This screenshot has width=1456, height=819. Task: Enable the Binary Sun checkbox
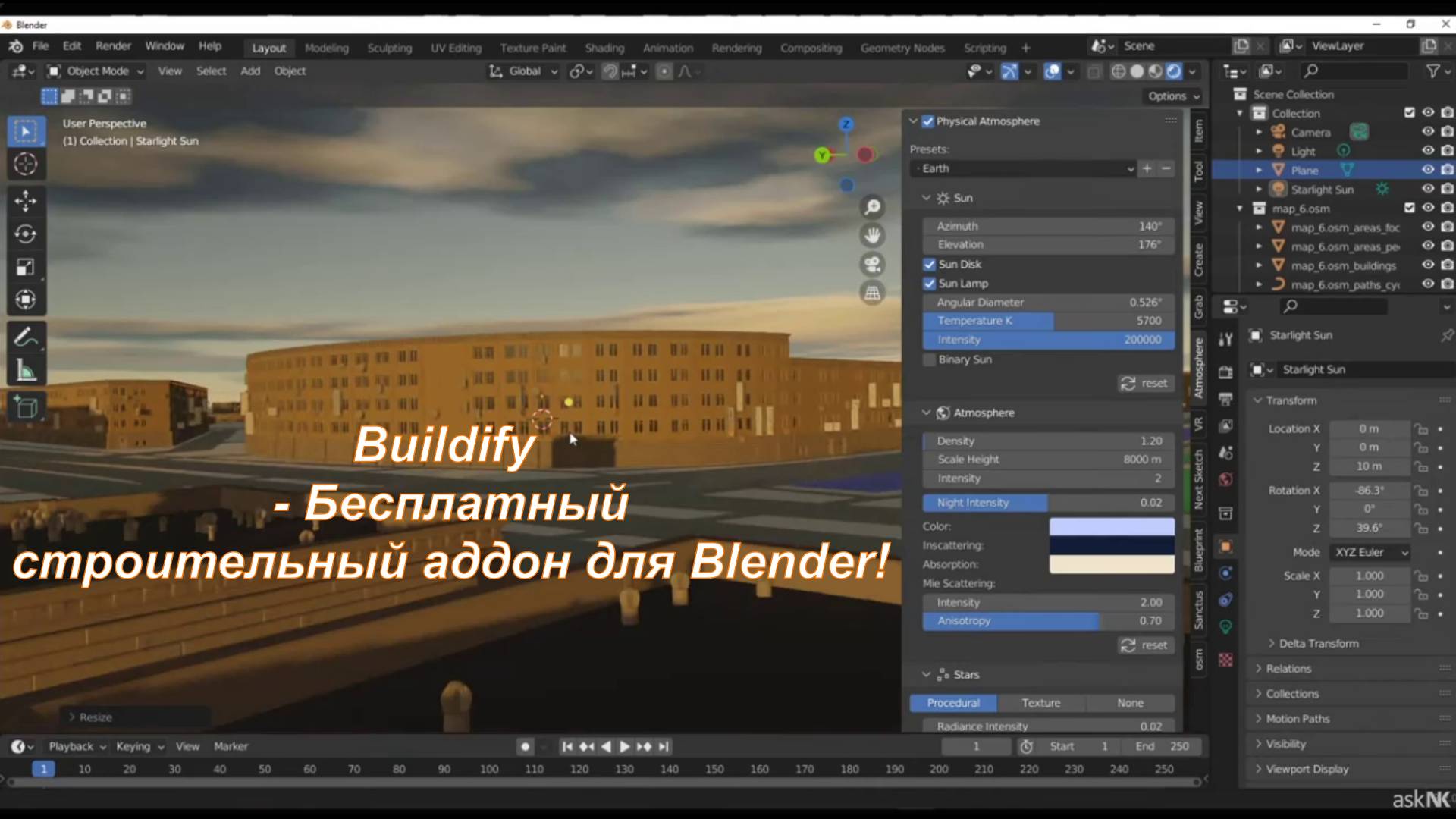point(930,359)
